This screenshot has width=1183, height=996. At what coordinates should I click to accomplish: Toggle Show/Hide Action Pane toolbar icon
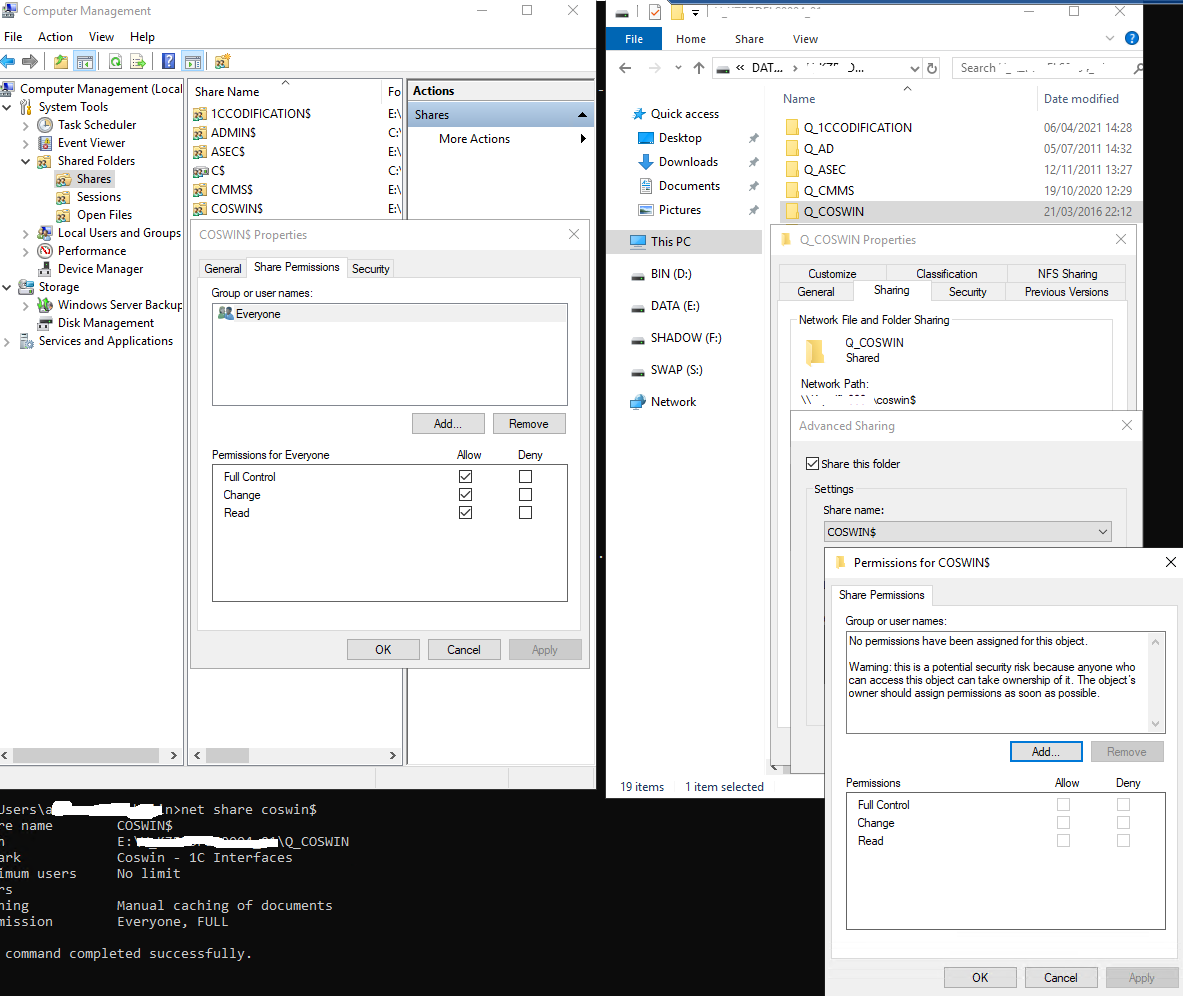(x=193, y=61)
